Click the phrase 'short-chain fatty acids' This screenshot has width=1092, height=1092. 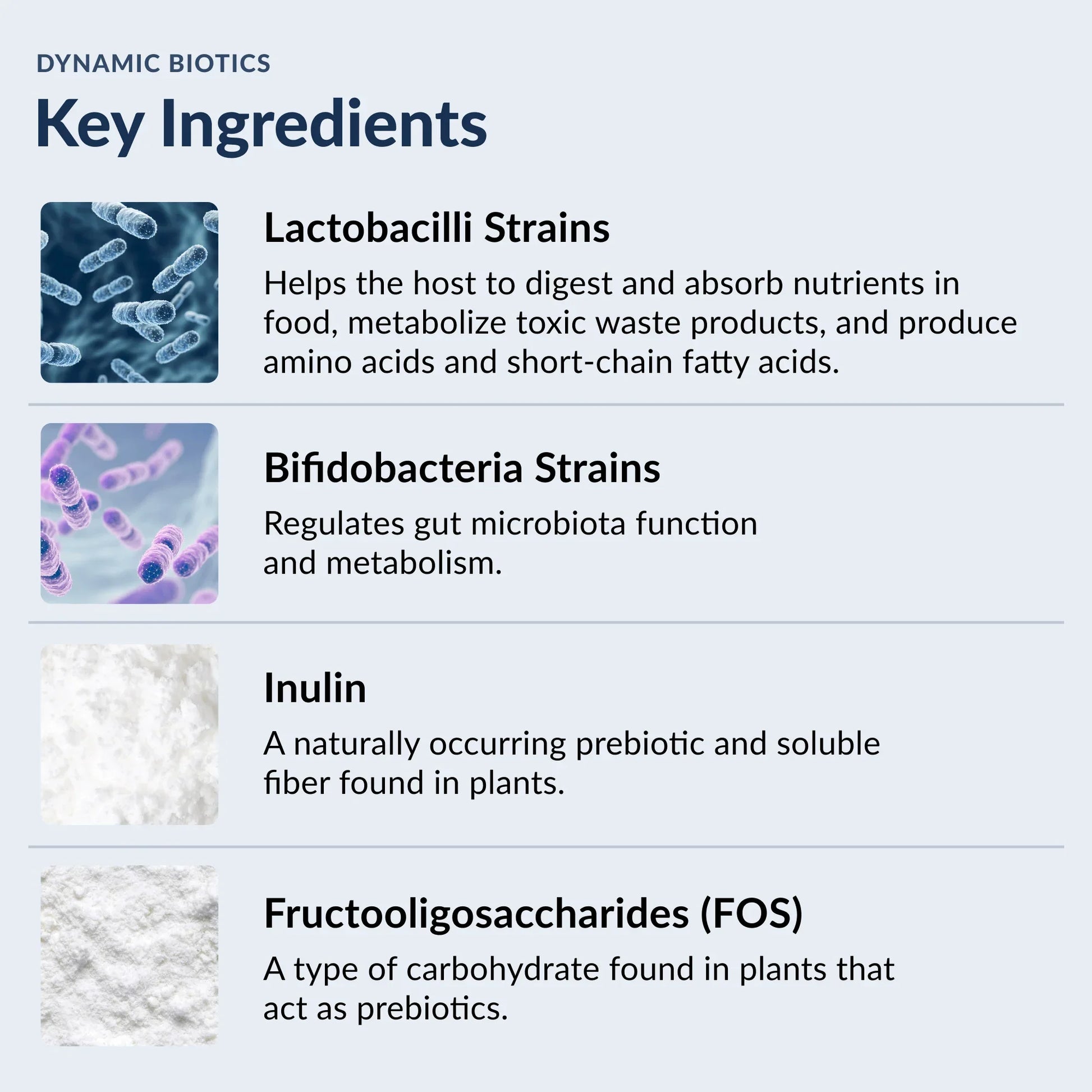point(672,363)
